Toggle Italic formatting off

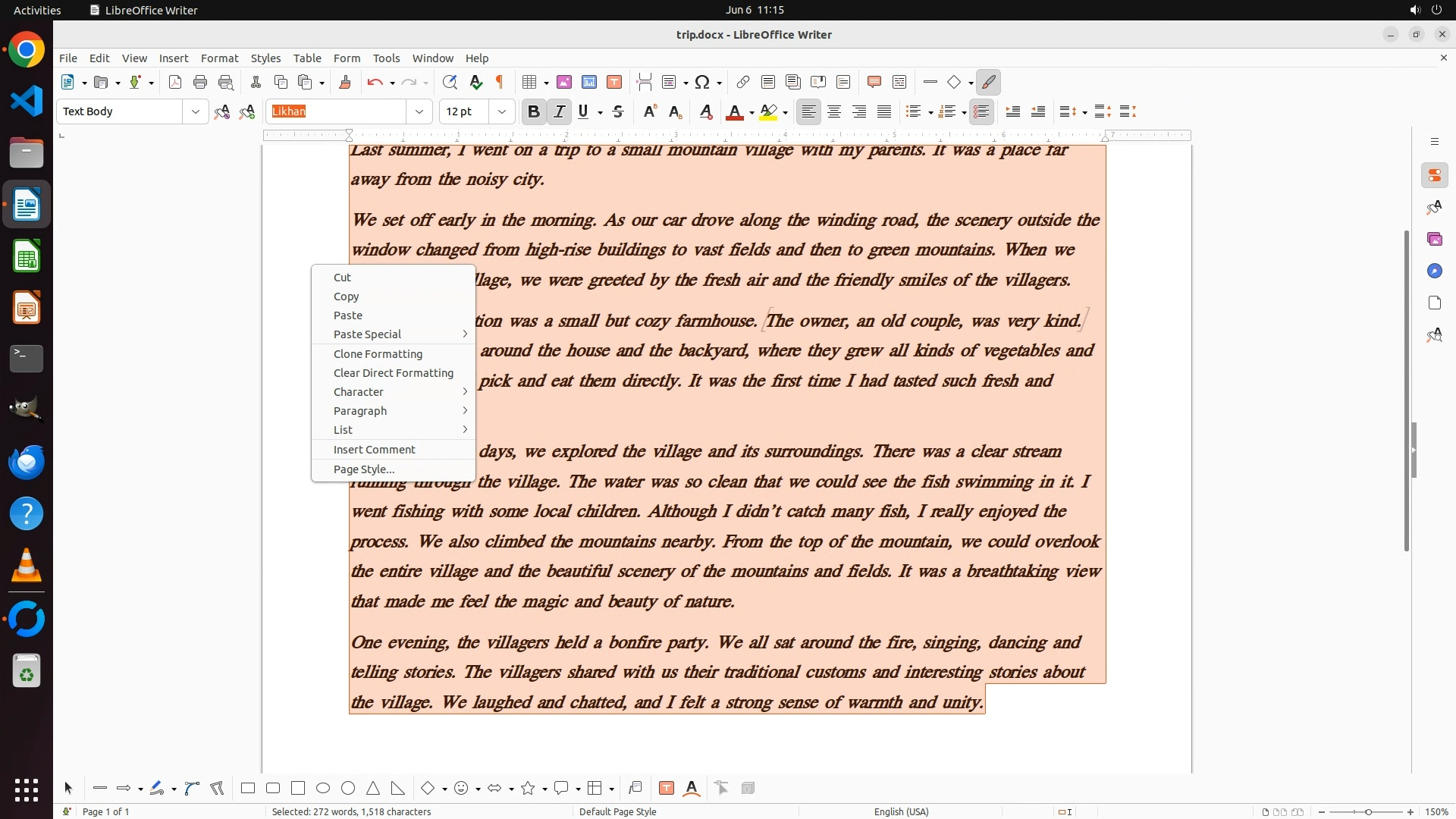click(559, 111)
